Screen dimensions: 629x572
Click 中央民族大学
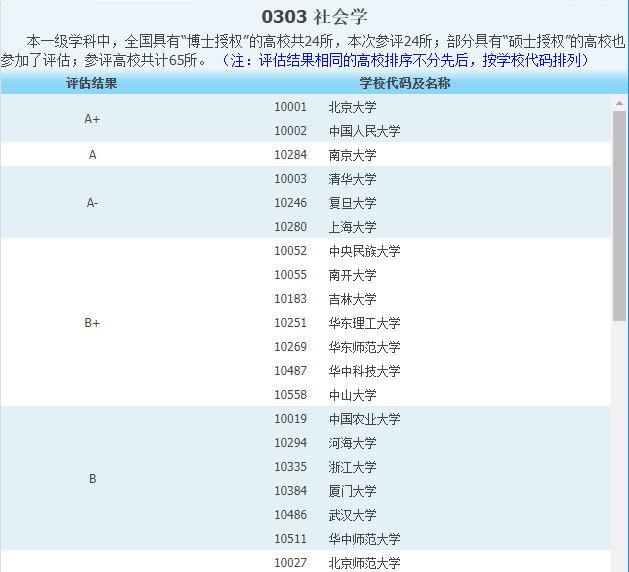[x=365, y=252]
